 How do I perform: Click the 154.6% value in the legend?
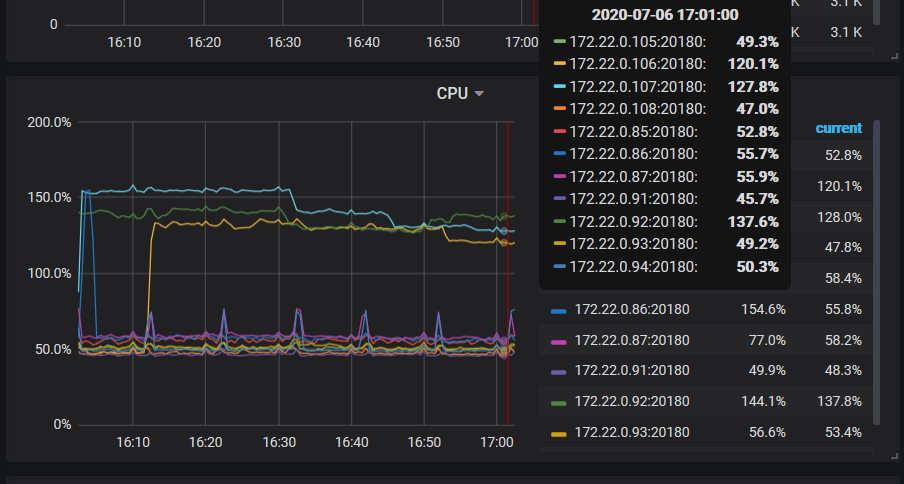(x=763, y=309)
